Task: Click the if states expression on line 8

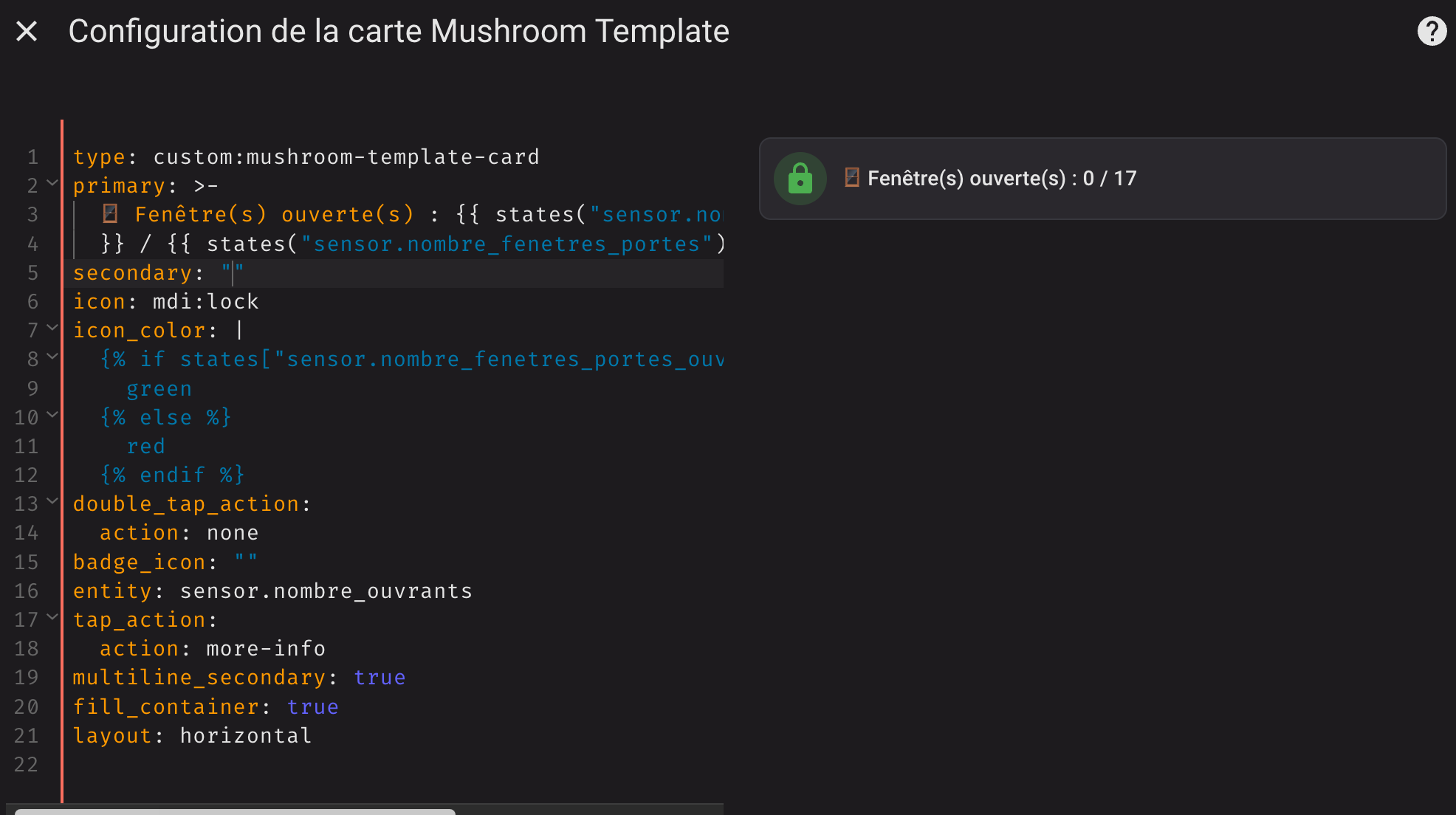Action: click(412, 360)
